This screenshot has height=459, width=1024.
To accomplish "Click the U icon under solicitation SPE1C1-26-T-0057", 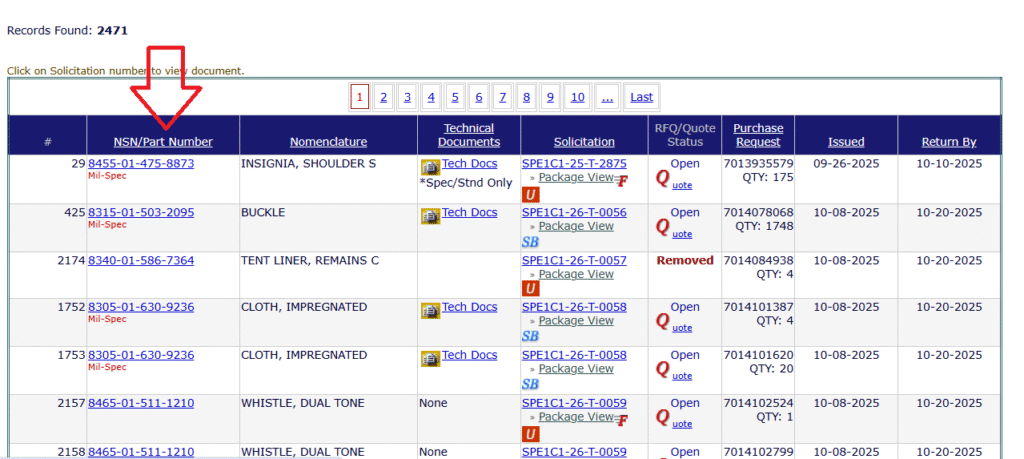I will point(531,289).
